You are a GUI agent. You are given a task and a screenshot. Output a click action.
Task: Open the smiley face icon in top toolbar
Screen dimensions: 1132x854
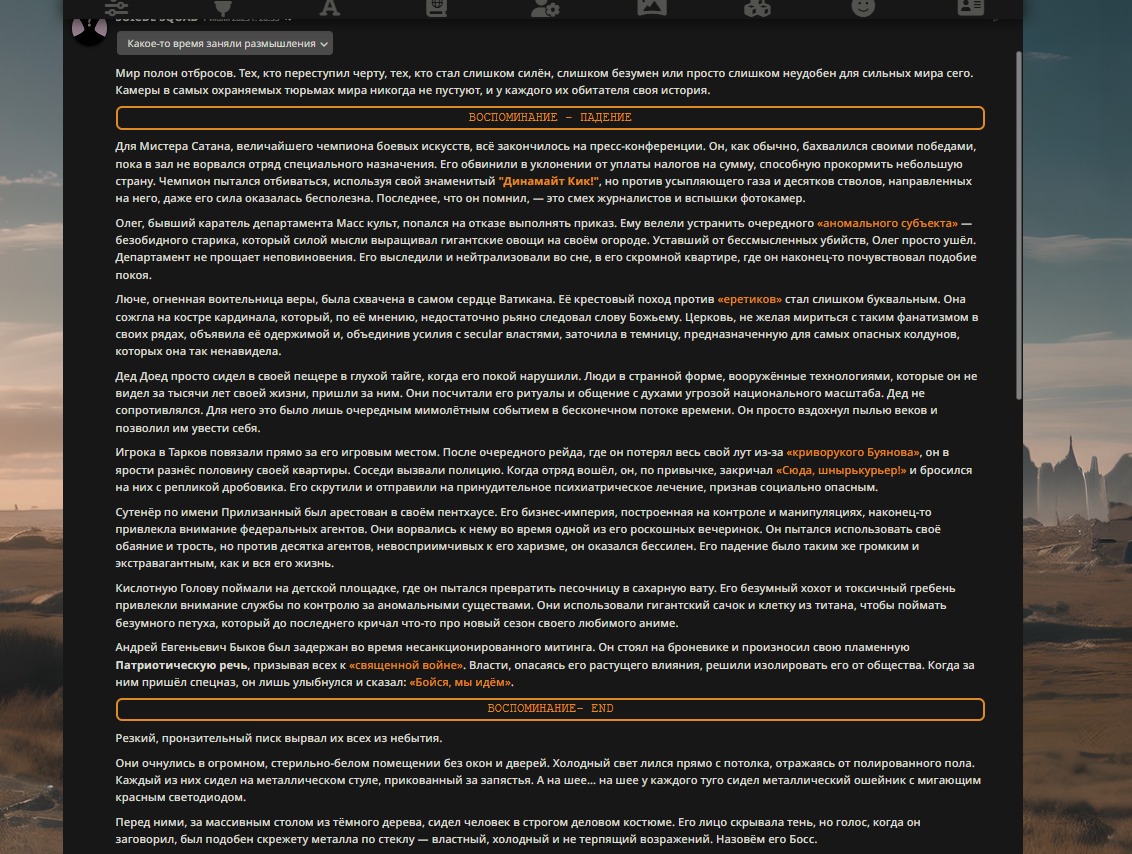[863, 8]
